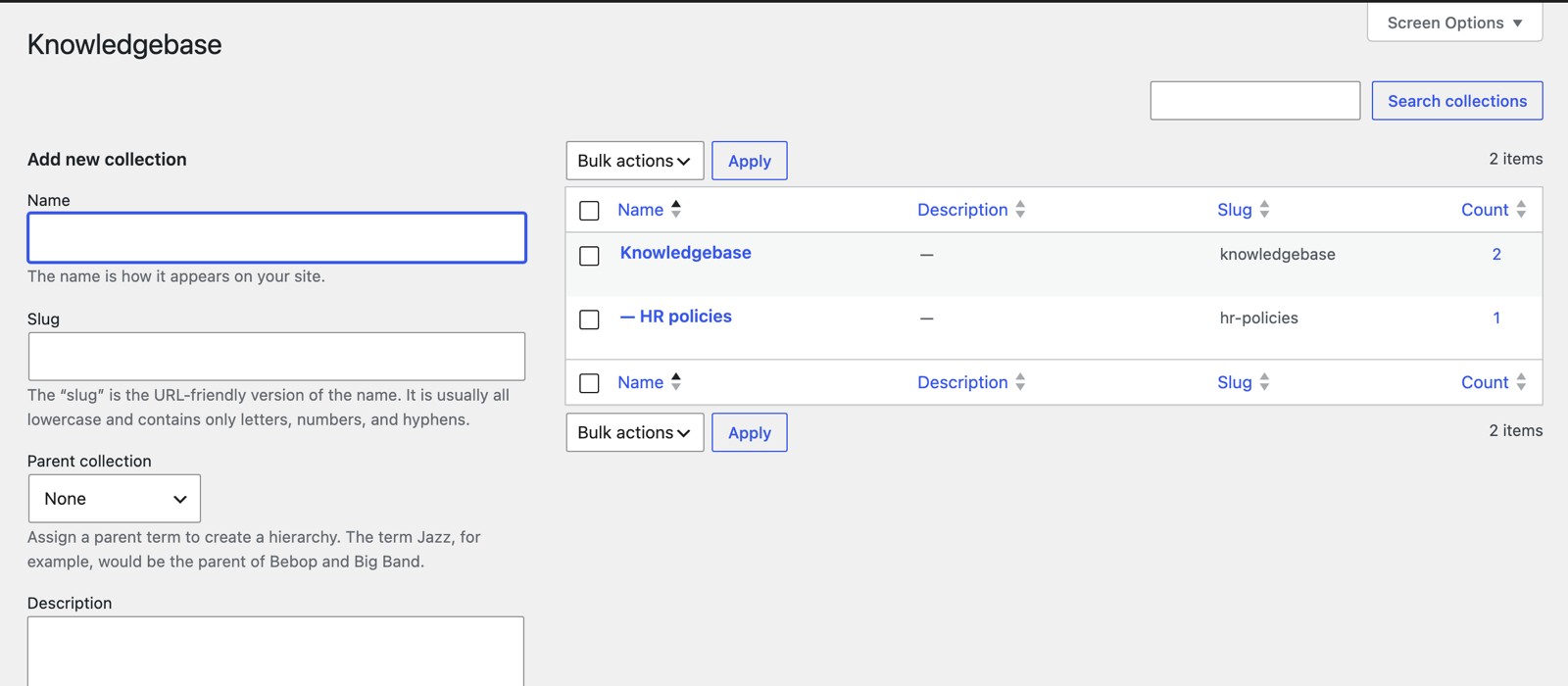This screenshot has width=1568, height=686.
Task: Open the Screen Options panel
Action: 1454,23
